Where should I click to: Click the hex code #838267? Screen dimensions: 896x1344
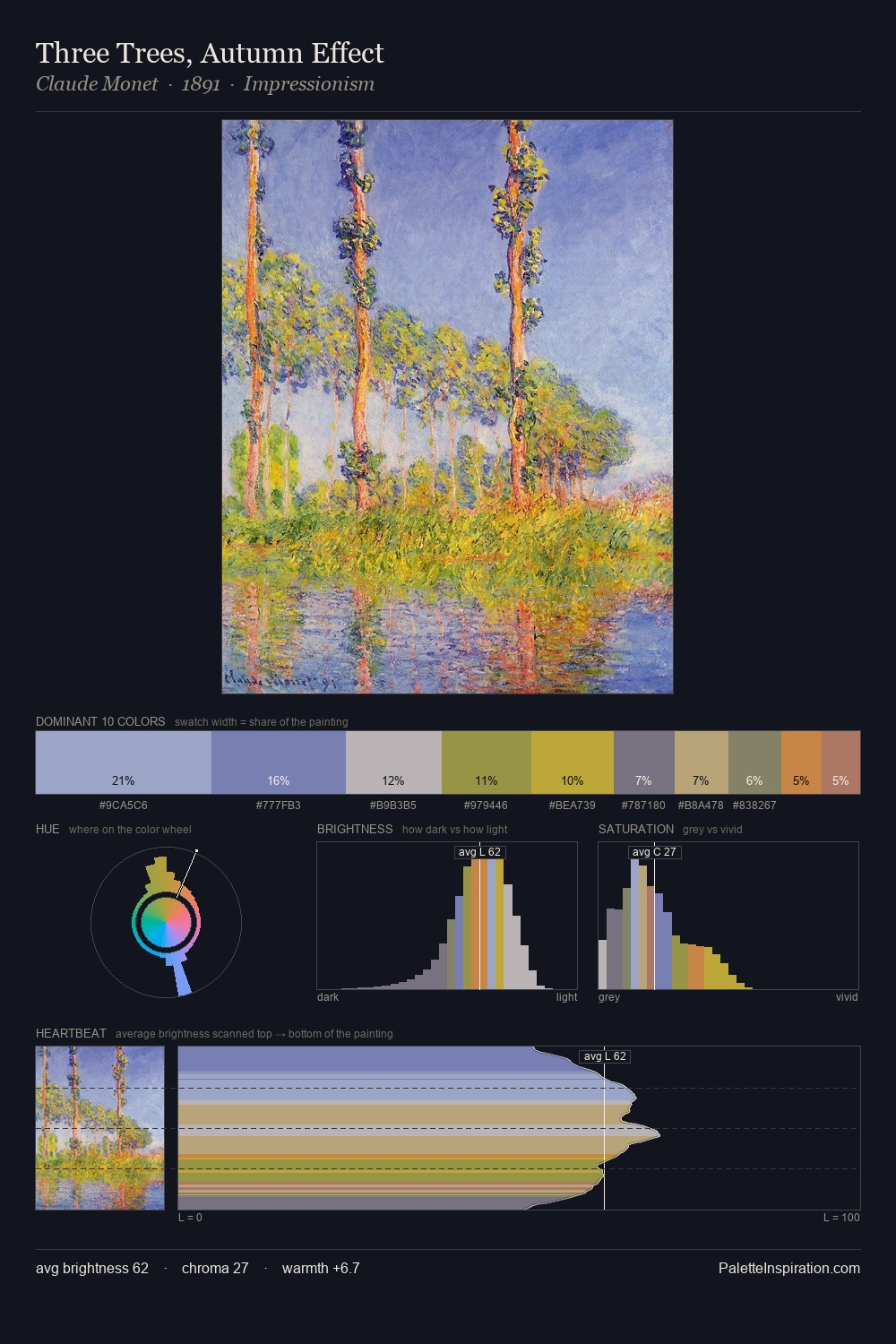pos(754,806)
